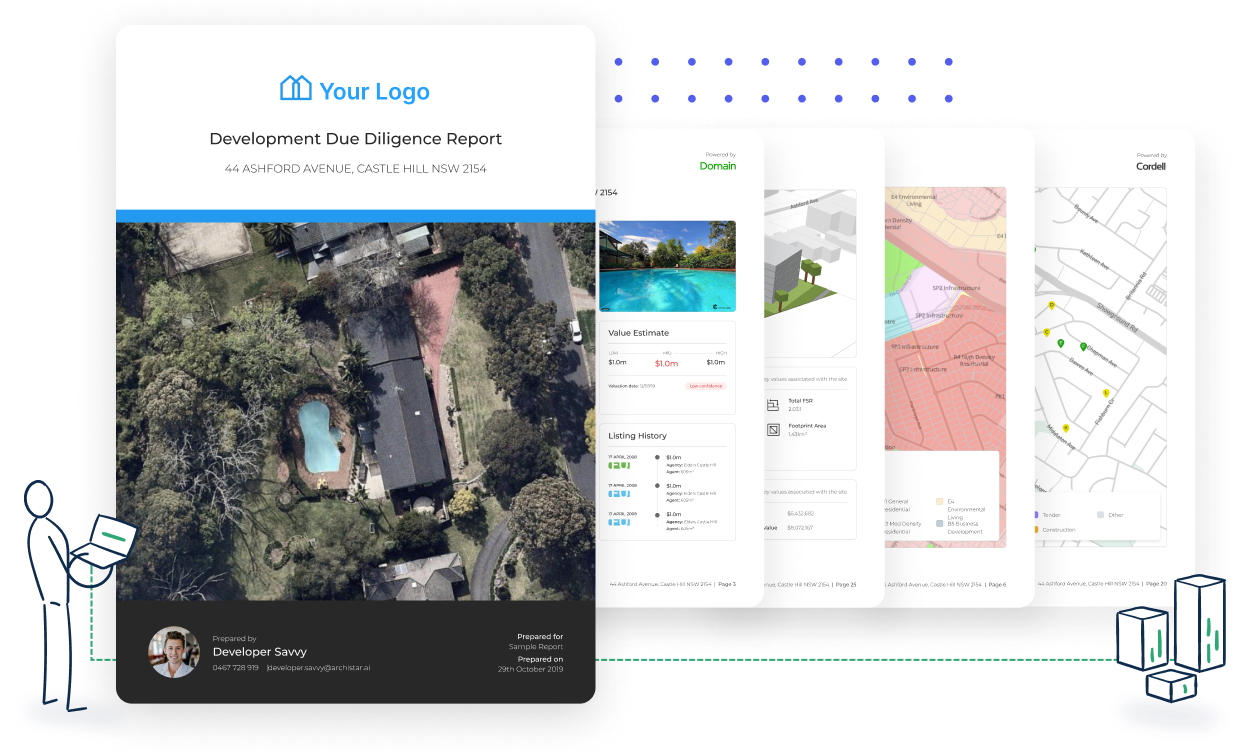Select the yellow D map pin
Screen dimensions: 1251x753
[x=1051, y=306]
